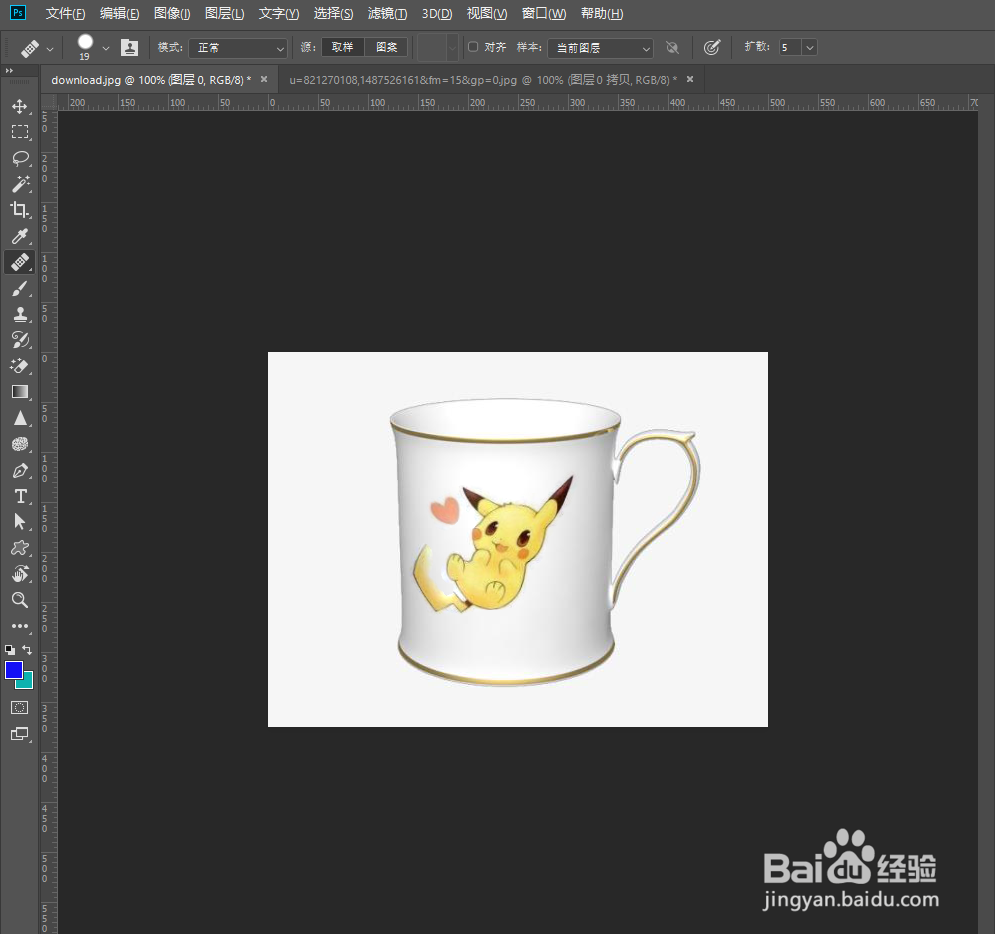Toggle pressure controls brush size
The height and width of the screenshot is (934, 995).
click(x=712, y=48)
